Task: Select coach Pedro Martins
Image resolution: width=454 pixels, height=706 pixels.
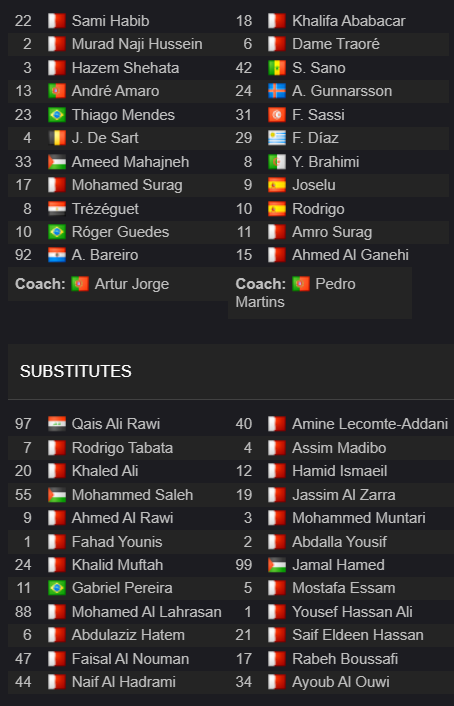Action: [x=295, y=293]
